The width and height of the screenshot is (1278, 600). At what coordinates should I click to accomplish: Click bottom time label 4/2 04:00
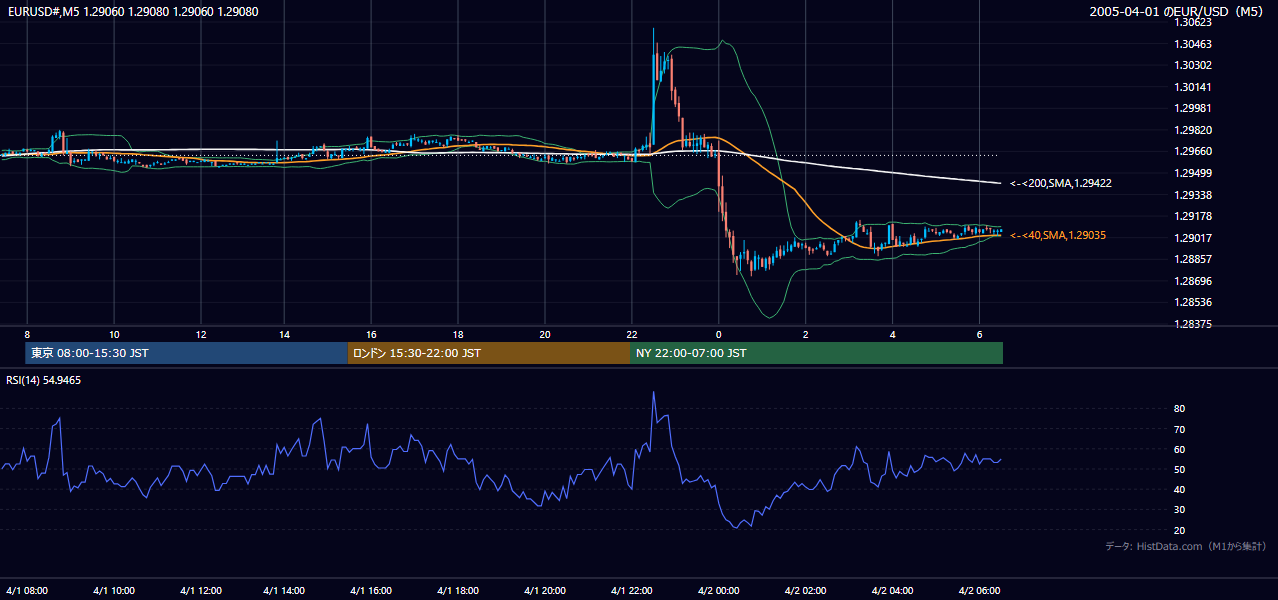pyautogui.click(x=892, y=590)
